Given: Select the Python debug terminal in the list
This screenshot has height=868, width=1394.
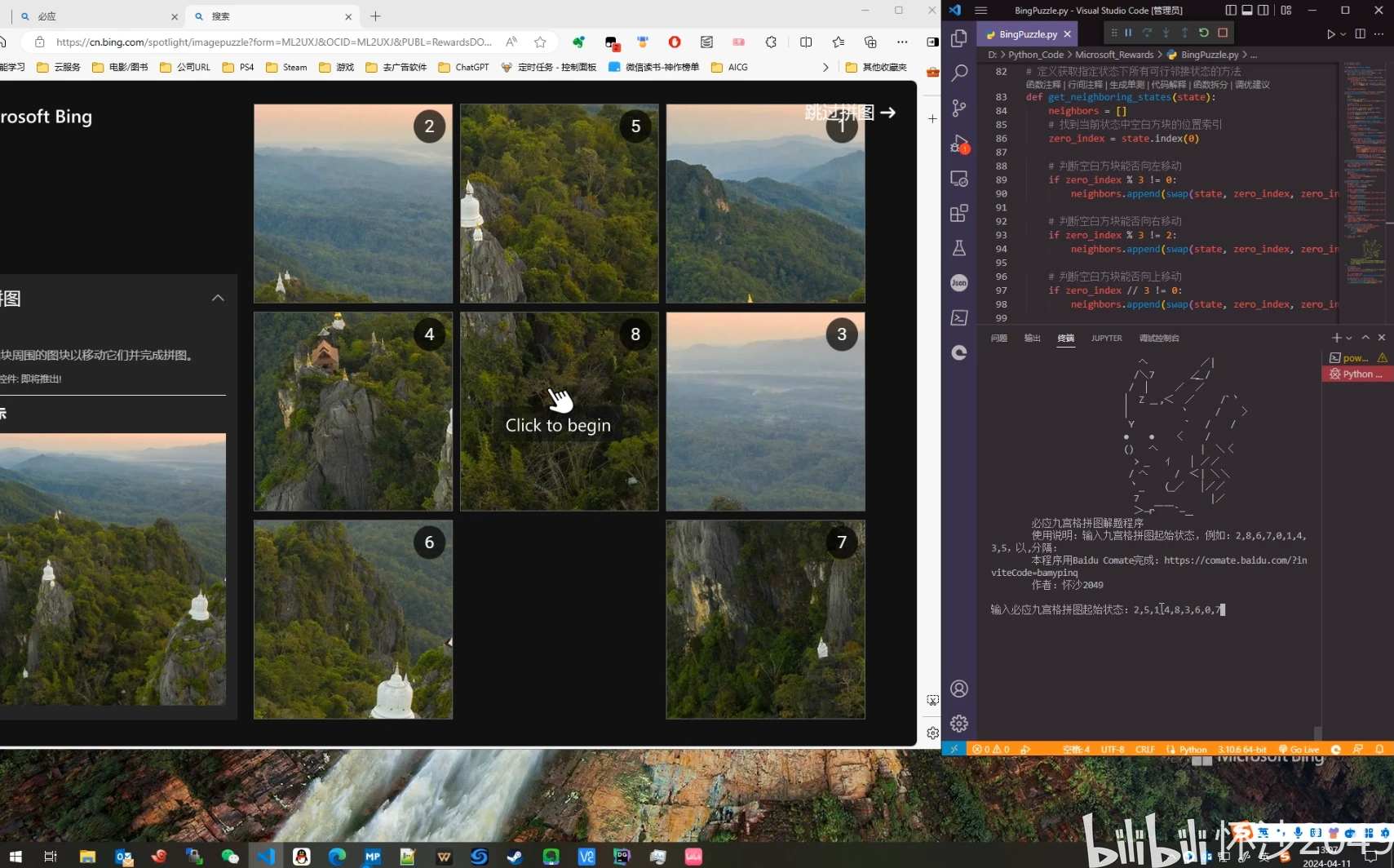Looking at the screenshot, I should point(1357,374).
